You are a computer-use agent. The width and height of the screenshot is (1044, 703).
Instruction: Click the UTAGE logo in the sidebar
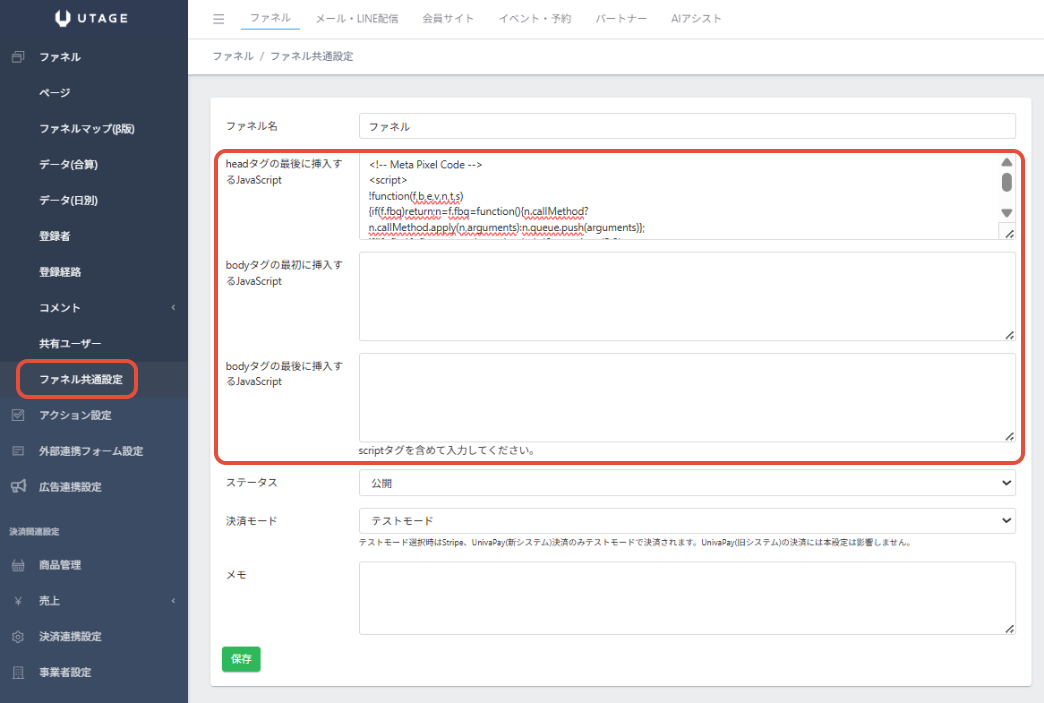click(92, 18)
